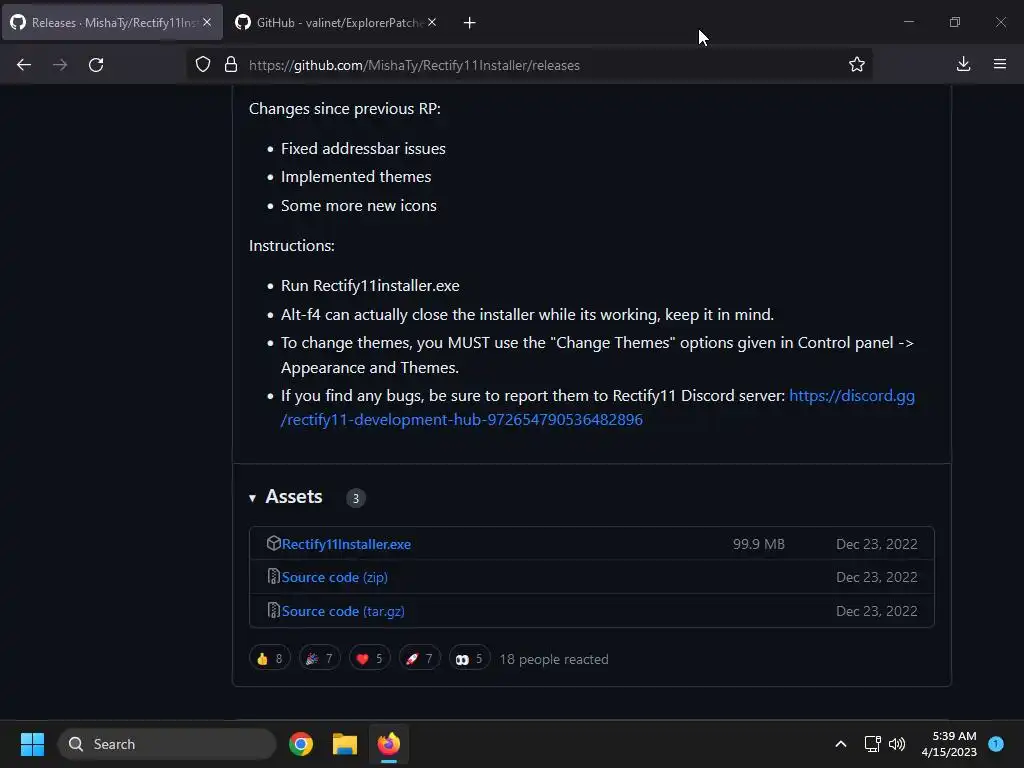Download Source code (zip)

click(334, 577)
